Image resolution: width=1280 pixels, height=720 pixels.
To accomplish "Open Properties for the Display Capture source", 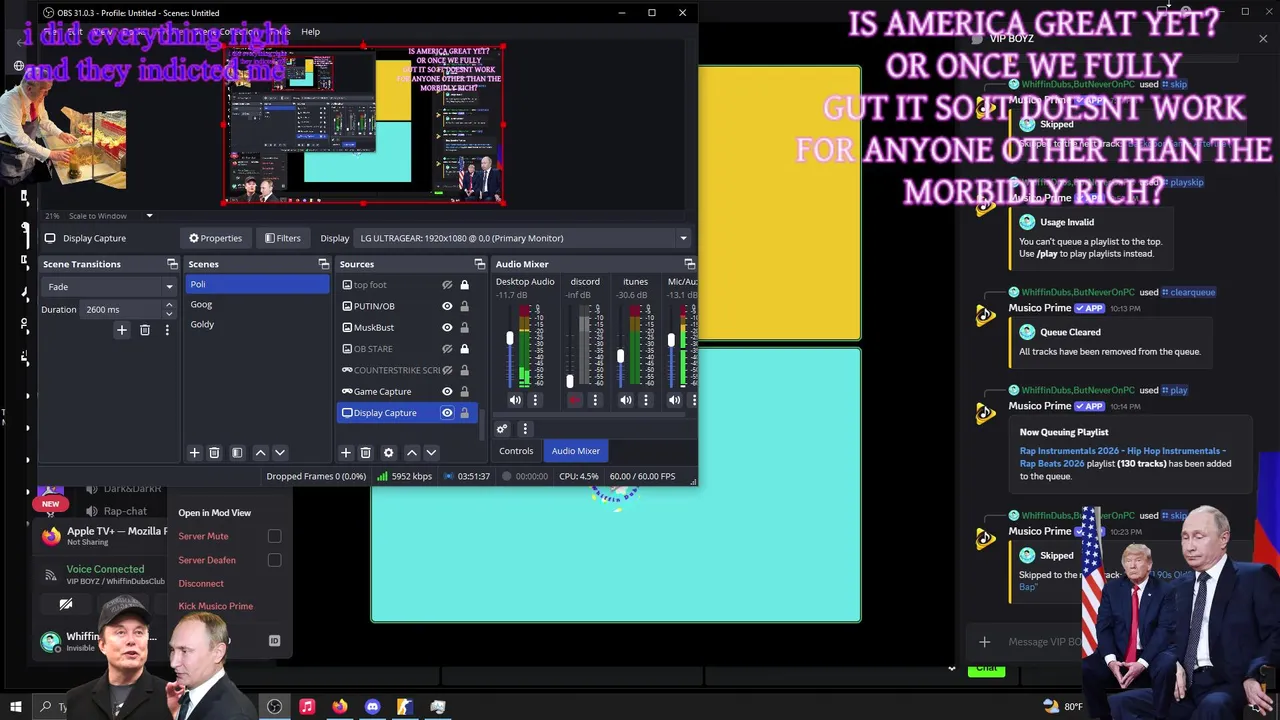I will point(215,238).
